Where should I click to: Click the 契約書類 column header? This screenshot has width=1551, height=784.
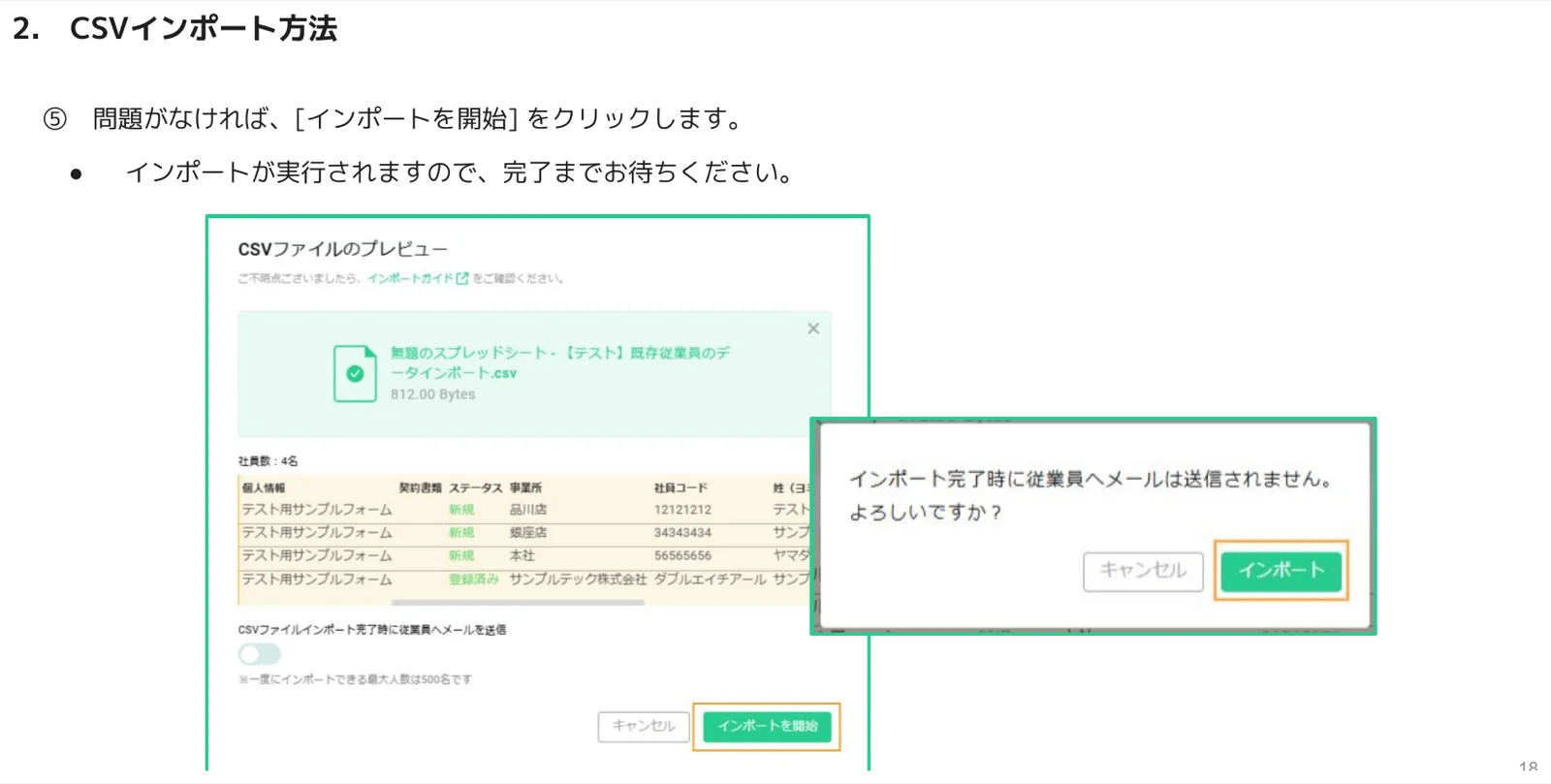[420, 487]
